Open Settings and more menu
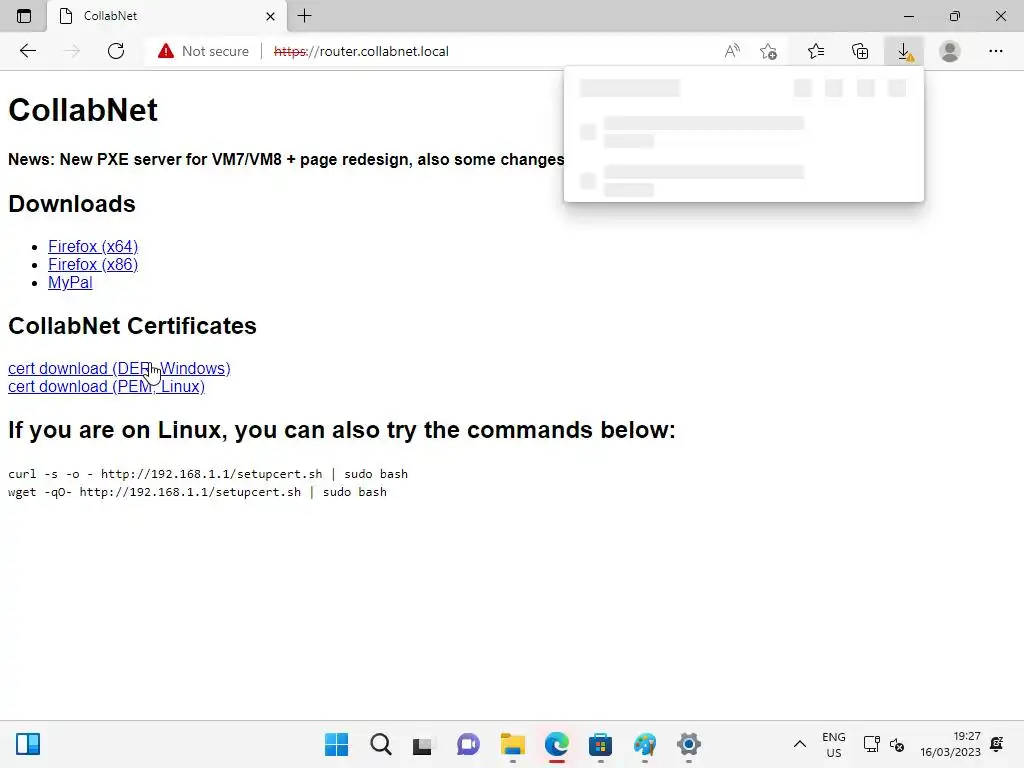1024x768 pixels. pos(995,51)
